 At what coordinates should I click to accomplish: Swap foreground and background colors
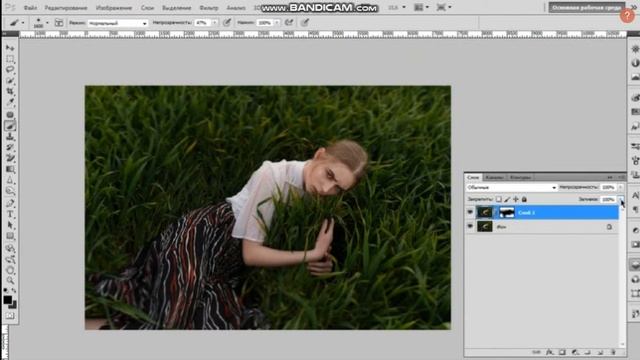15,291
